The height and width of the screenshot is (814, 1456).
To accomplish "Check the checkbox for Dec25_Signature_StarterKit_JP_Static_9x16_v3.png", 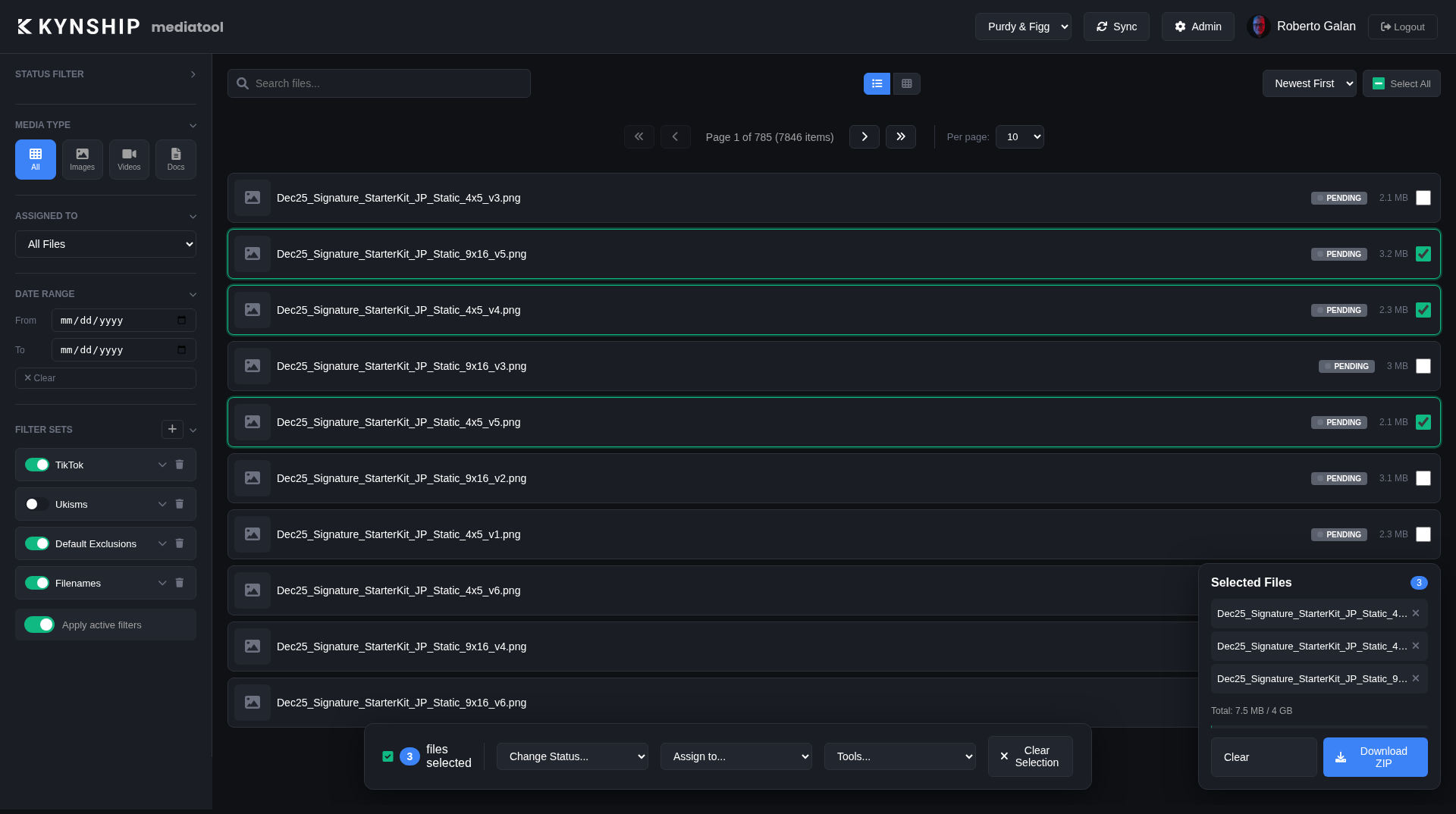I will coord(1423,366).
